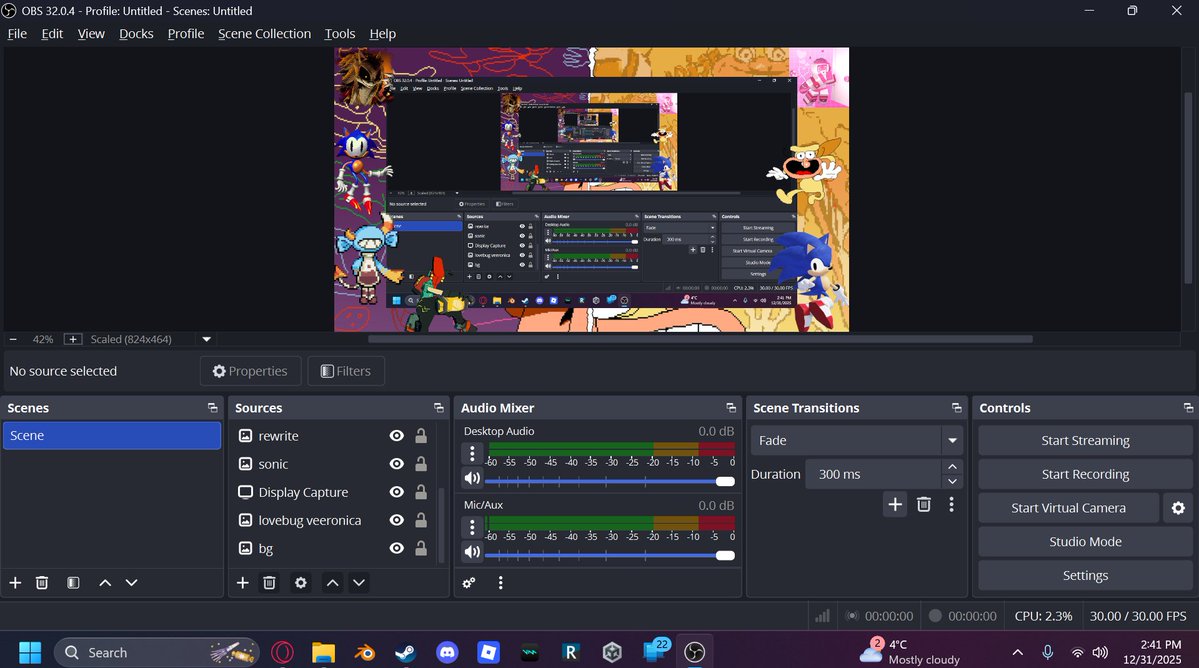Open Desktop Audio options three-dot menu

[472, 453]
